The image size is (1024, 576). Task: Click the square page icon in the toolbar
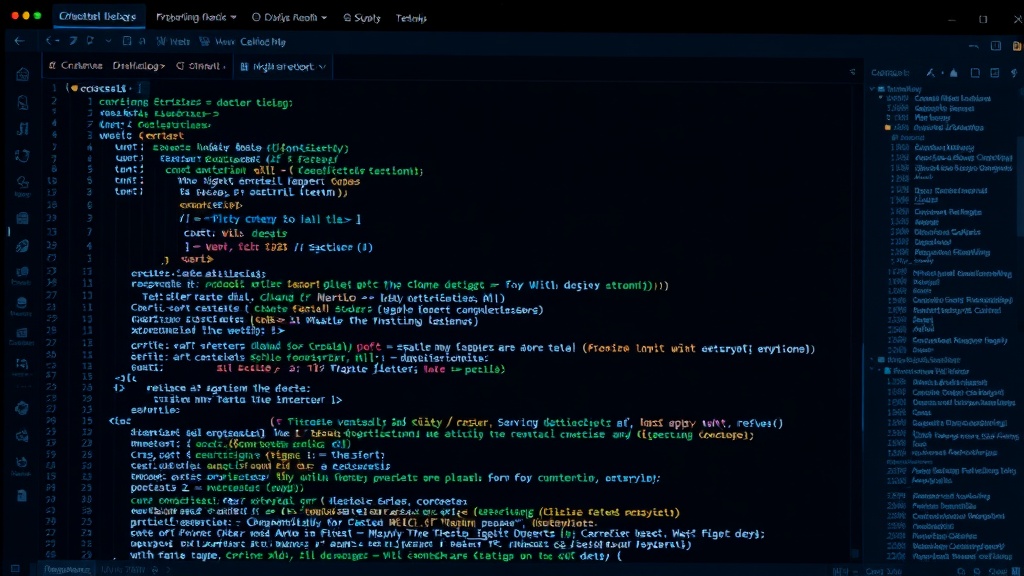pyautogui.click(x=127, y=41)
